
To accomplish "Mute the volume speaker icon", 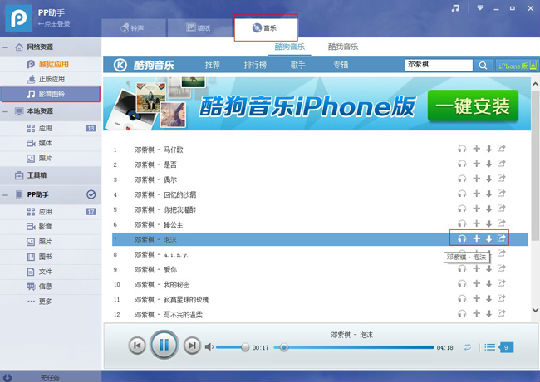I will point(209,347).
